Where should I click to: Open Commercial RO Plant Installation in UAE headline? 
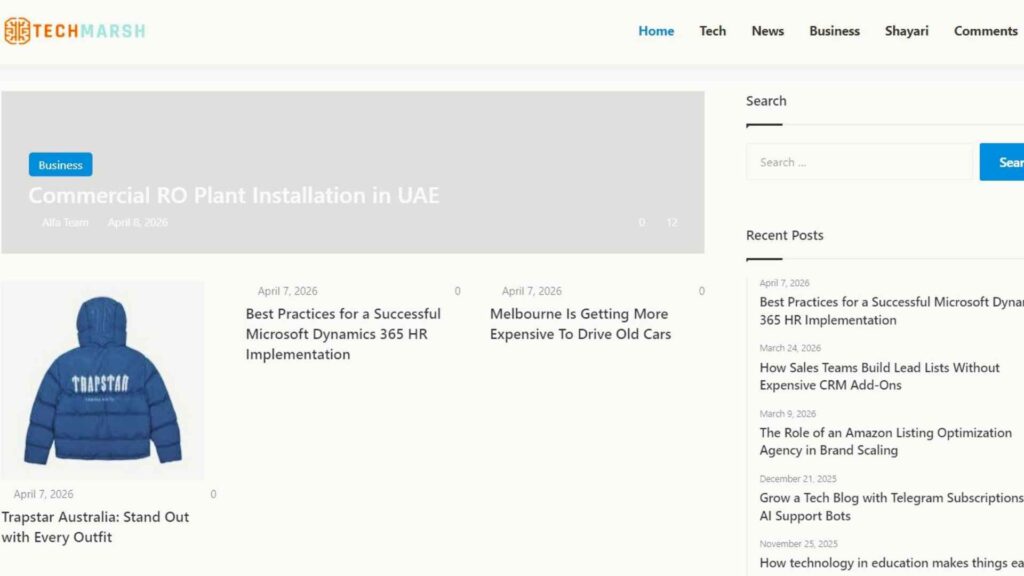coord(234,195)
